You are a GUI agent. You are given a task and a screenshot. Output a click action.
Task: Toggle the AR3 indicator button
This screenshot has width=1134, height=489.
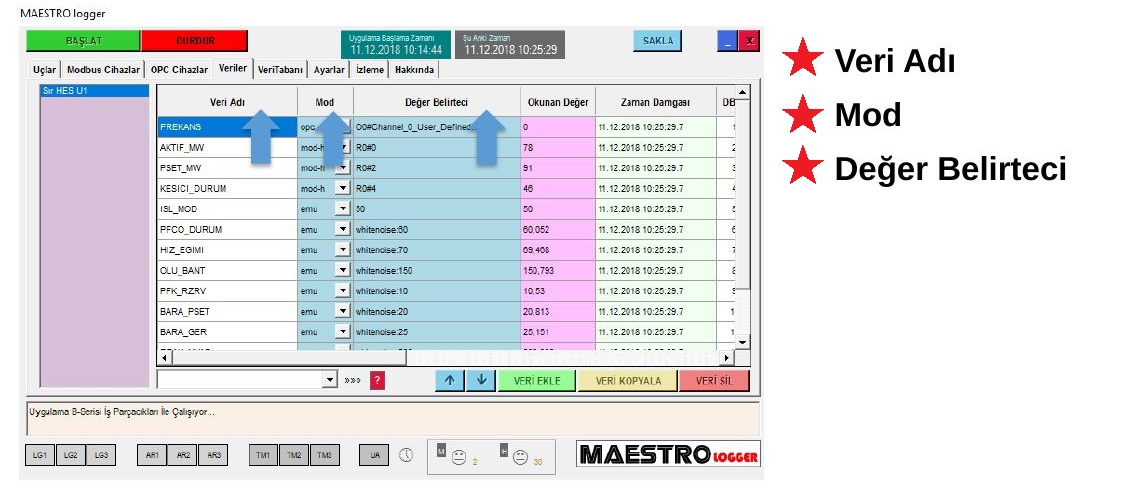[x=213, y=455]
